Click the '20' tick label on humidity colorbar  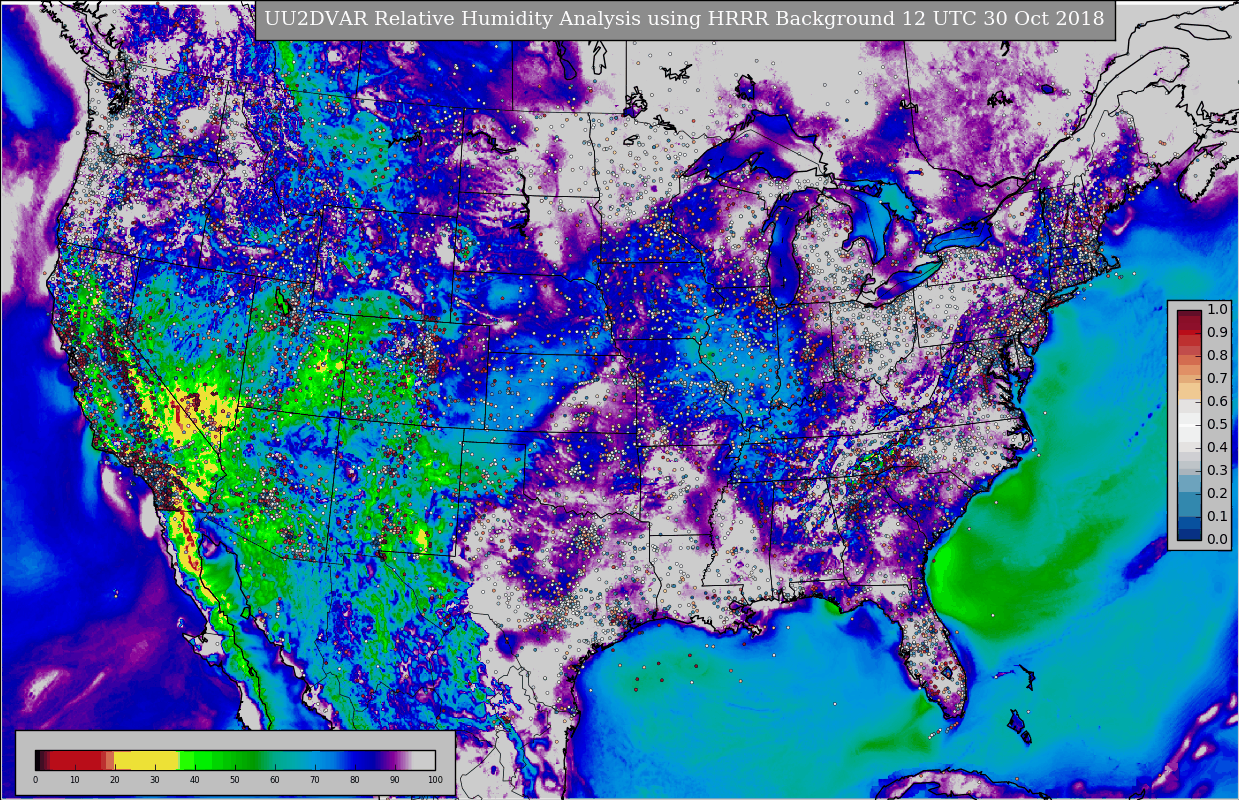click(115, 780)
